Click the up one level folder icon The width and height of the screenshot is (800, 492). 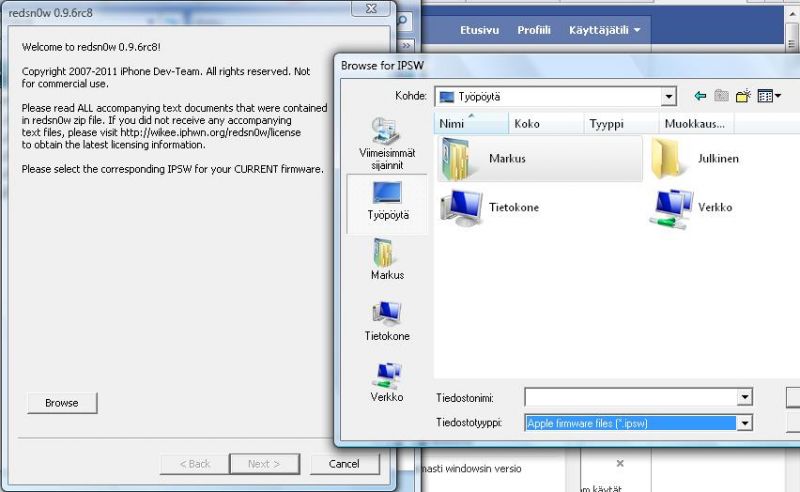click(x=721, y=96)
